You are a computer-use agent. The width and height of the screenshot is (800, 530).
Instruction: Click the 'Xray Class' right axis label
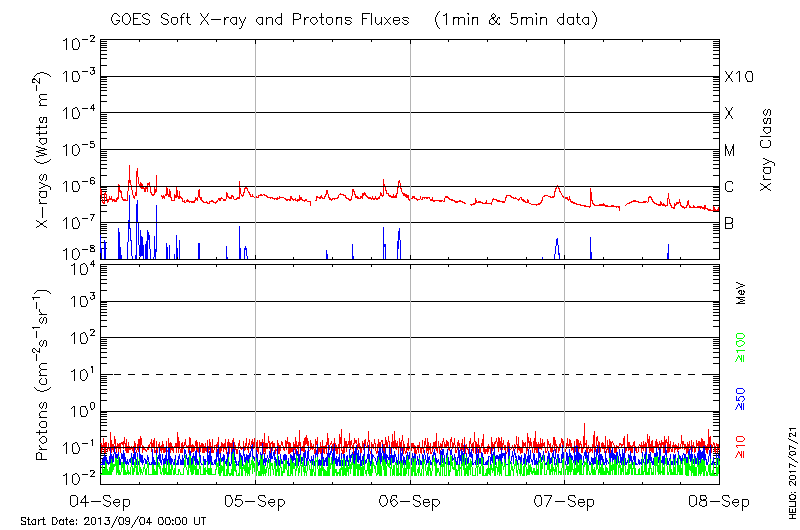tap(767, 150)
